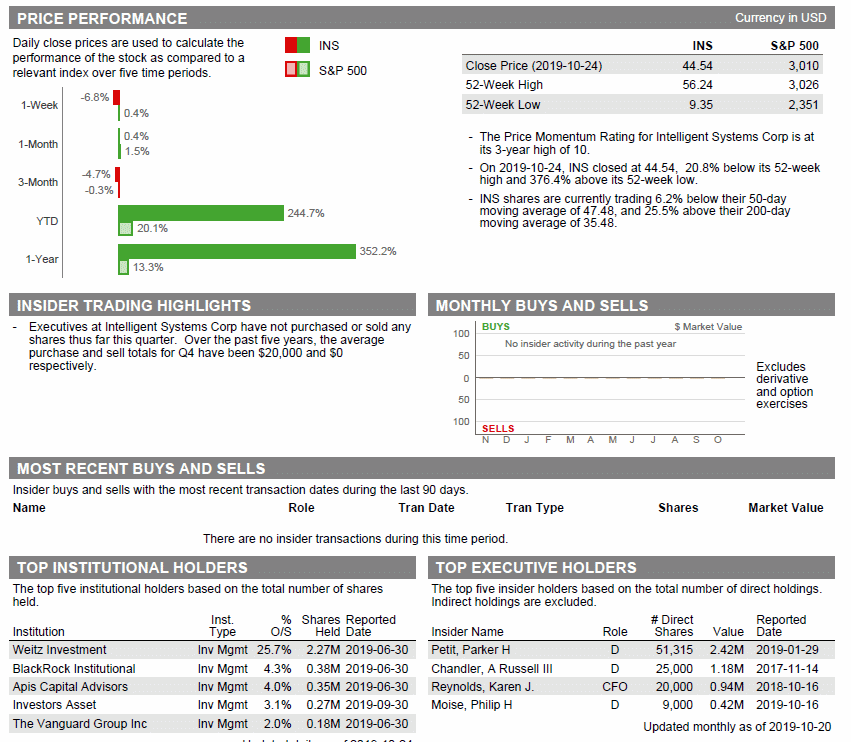Click the red-green INS legend swatch
Viewport: 851px width, 742px height.
point(297,45)
